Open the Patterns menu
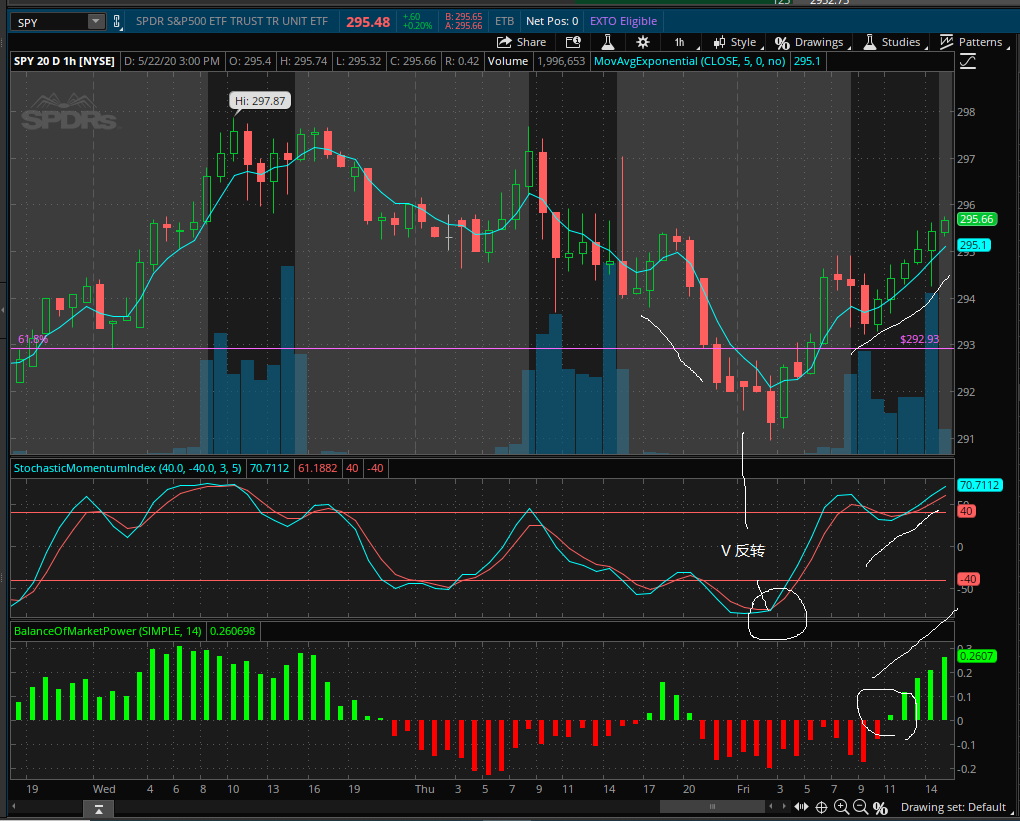This screenshot has width=1020, height=821. coord(973,42)
